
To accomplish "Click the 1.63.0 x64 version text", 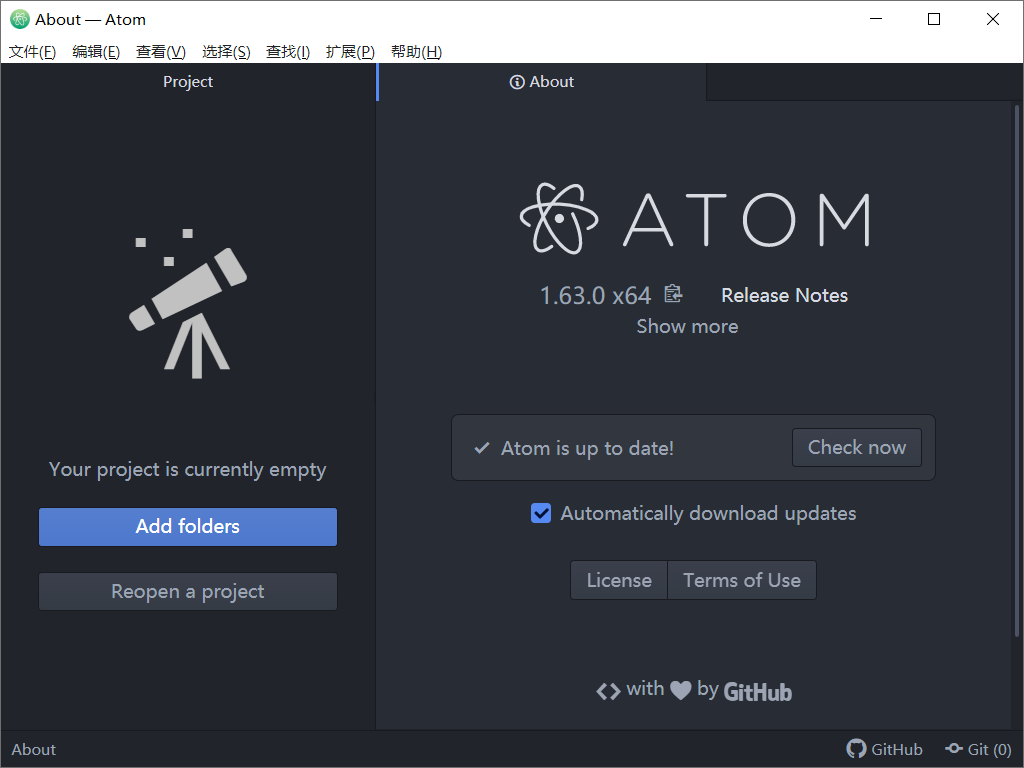I will click(x=595, y=296).
